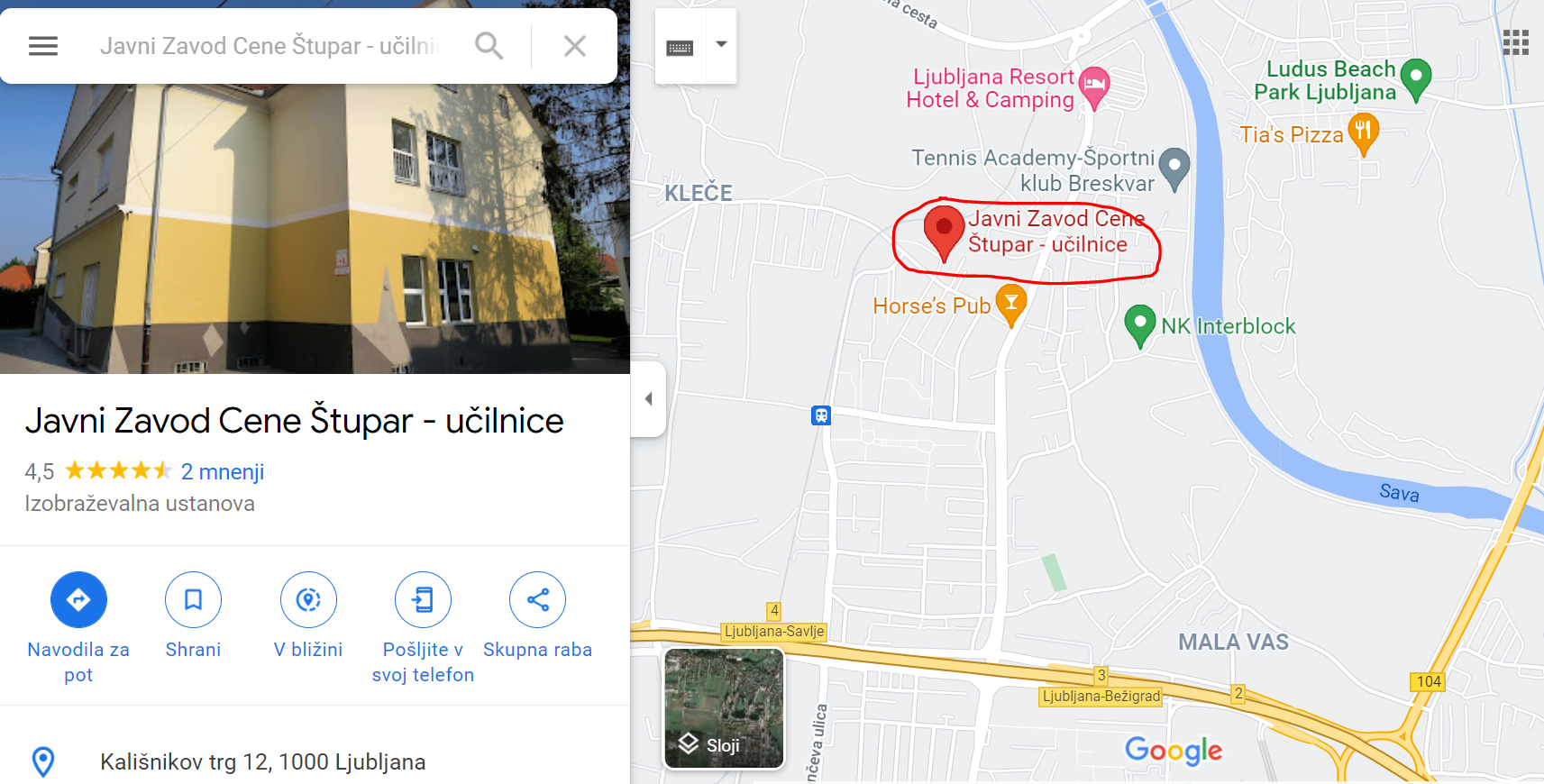Click the search box text field
Screen dimensions: 1544x784
(270, 46)
